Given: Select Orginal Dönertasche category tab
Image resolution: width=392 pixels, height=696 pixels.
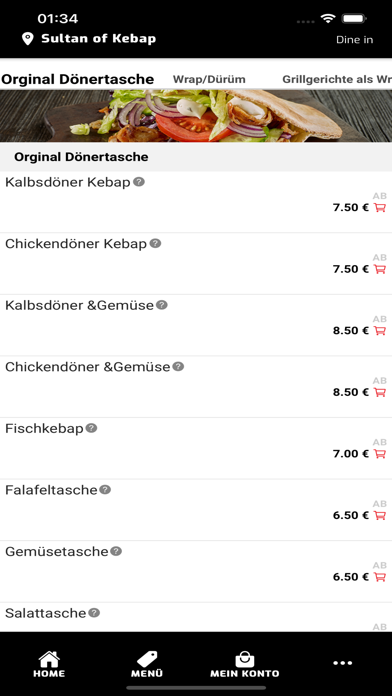Looking at the screenshot, I should point(78,79).
